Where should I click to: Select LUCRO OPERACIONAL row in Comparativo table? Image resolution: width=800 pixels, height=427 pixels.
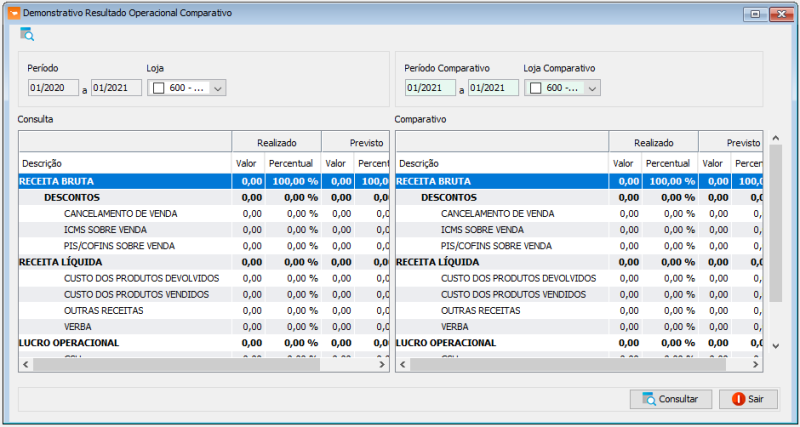[579, 343]
